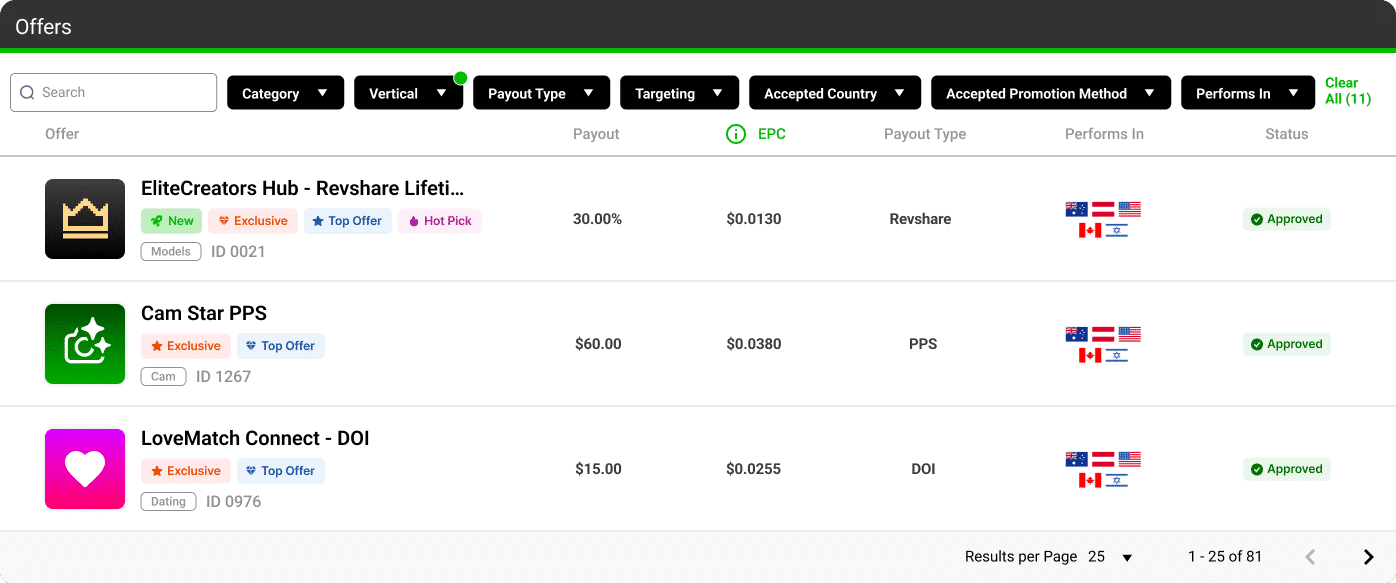This screenshot has width=1396, height=583.
Task: Clear all 11 applied filters
Action: click(x=1347, y=91)
